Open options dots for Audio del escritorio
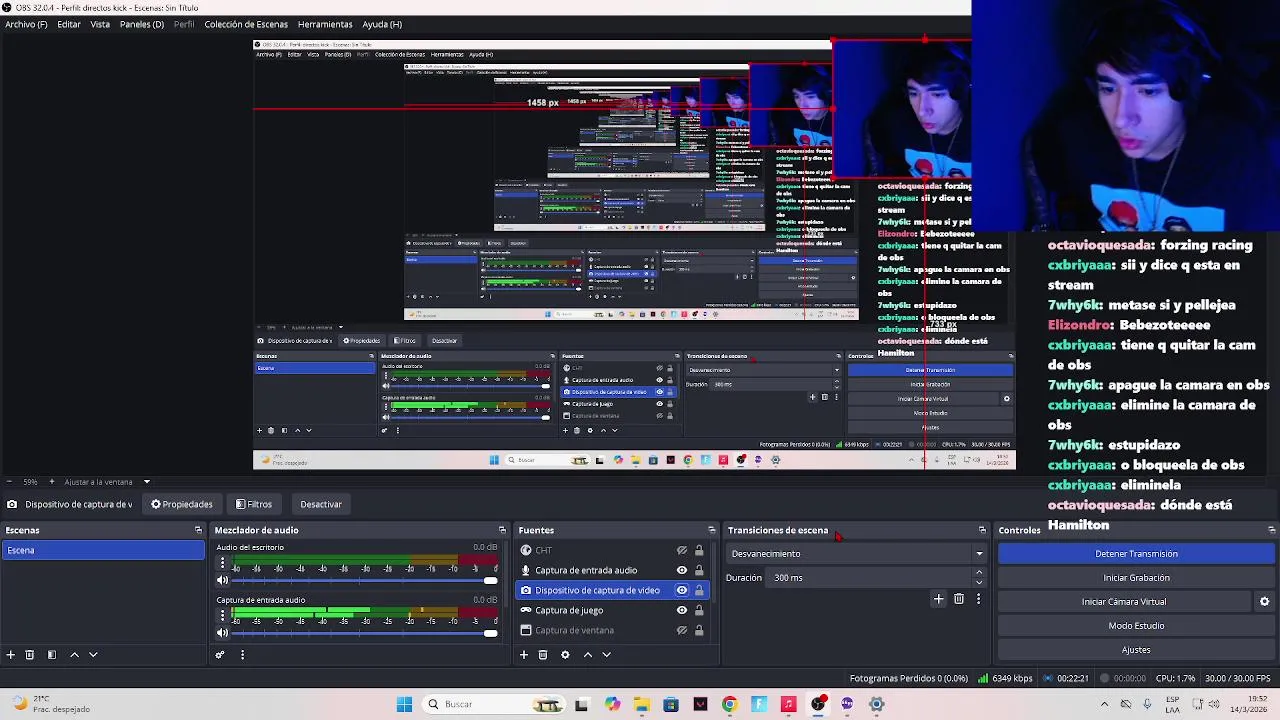 pyautogui.click(x=222, y=564)
